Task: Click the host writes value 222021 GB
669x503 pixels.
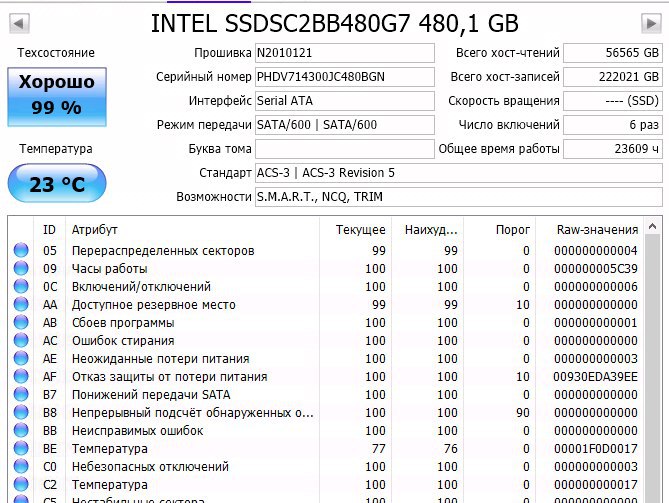Action: [613, 77]
